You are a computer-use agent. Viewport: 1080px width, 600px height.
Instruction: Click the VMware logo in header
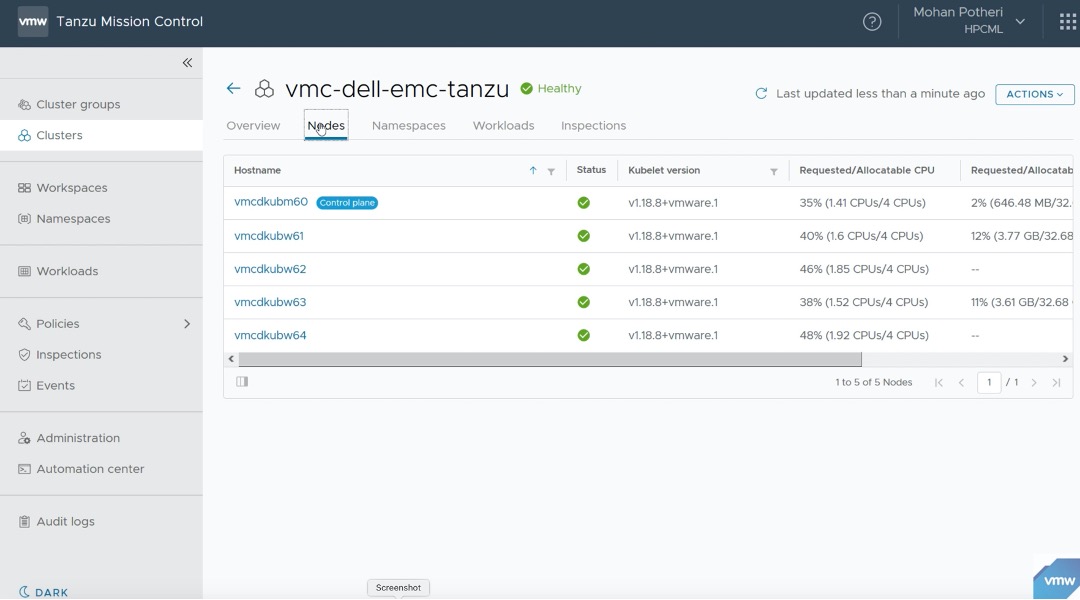32,21
